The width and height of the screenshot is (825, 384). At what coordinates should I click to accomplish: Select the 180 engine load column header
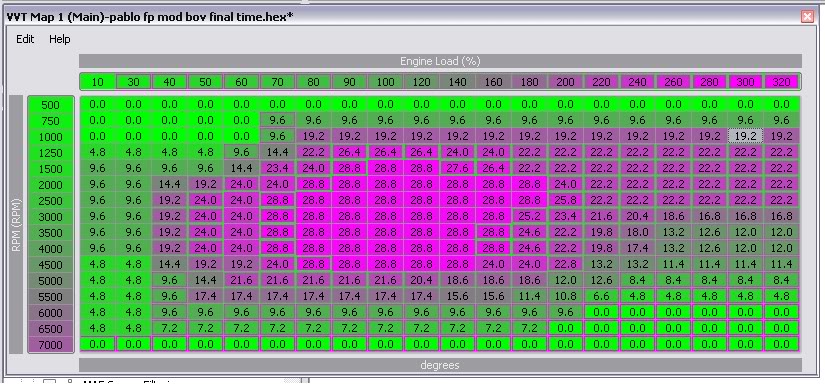tap(529, 82)
